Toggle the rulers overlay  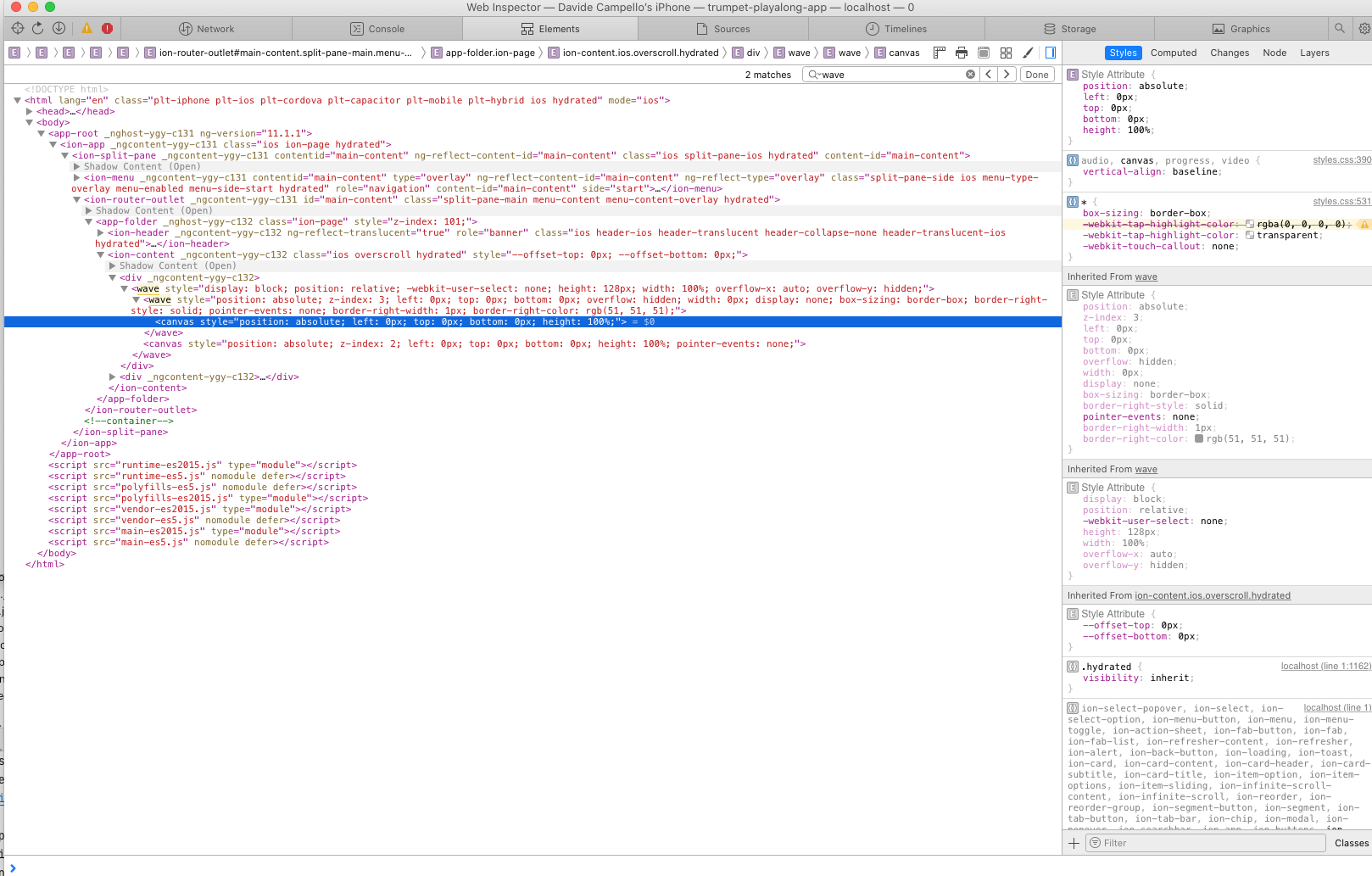tap(939, 53)
